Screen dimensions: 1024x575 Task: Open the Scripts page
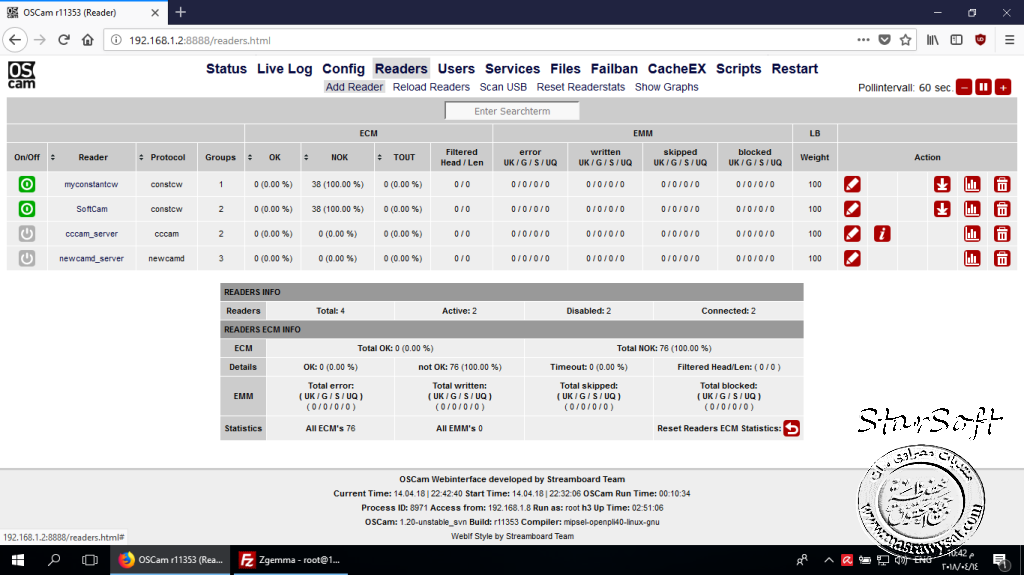(x=739, y=69)
